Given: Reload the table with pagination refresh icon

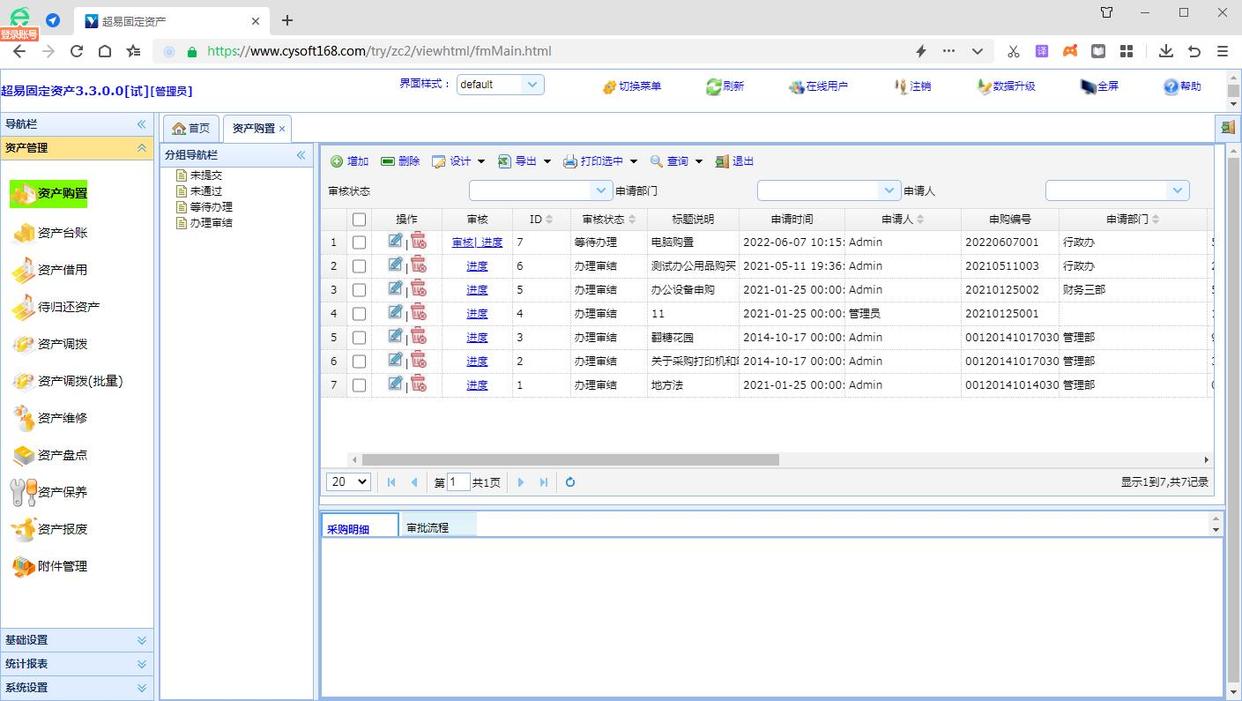Looking at the screenshot, I should coord(570,482).
